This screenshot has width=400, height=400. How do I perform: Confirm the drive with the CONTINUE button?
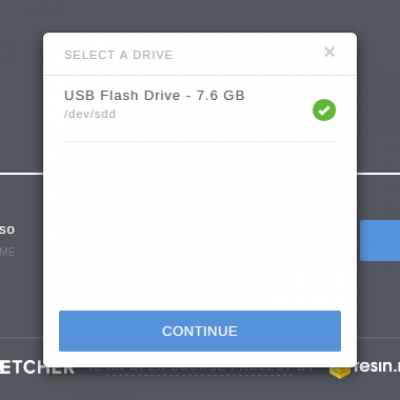[200, 331]
